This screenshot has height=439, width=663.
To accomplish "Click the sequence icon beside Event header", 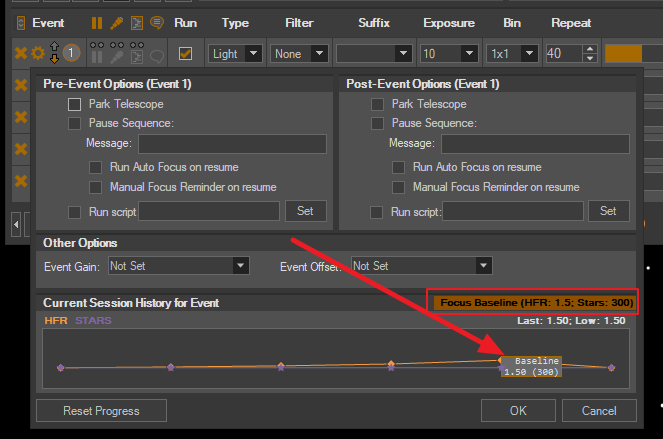I will (x=21, y=23).
